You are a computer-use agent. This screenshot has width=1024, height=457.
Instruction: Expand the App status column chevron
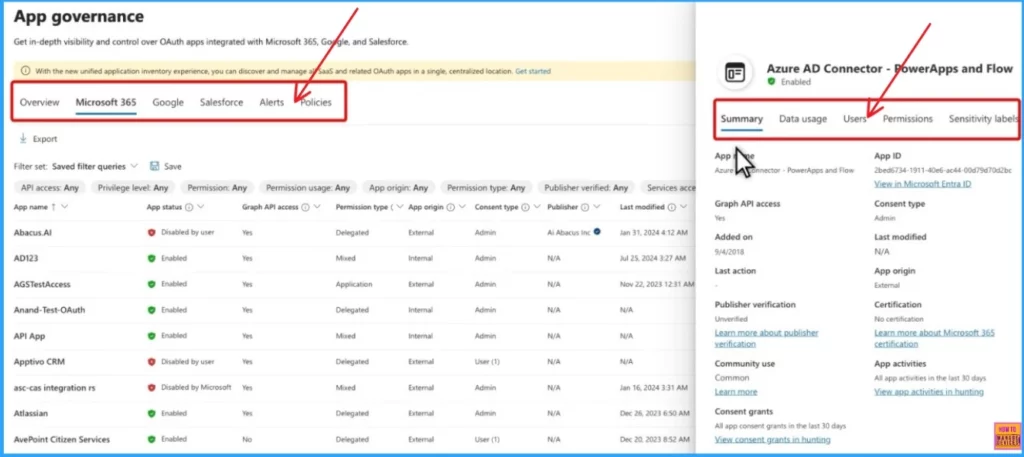coord(200,207)
